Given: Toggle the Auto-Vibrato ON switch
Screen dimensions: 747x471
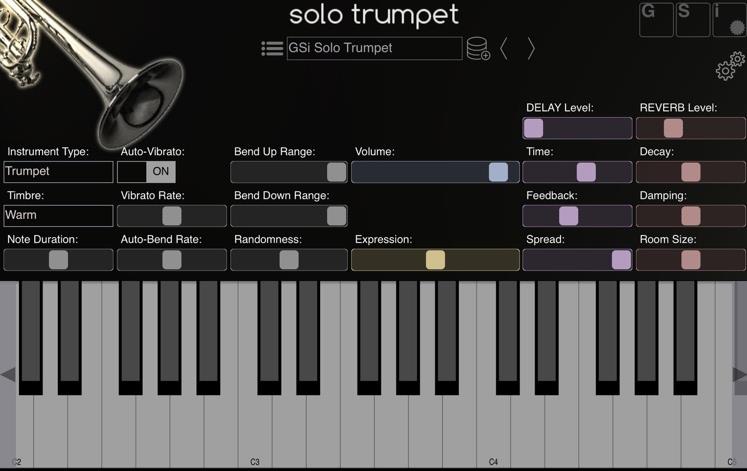Looking at the screenshot, I should (x=147, y=171).
